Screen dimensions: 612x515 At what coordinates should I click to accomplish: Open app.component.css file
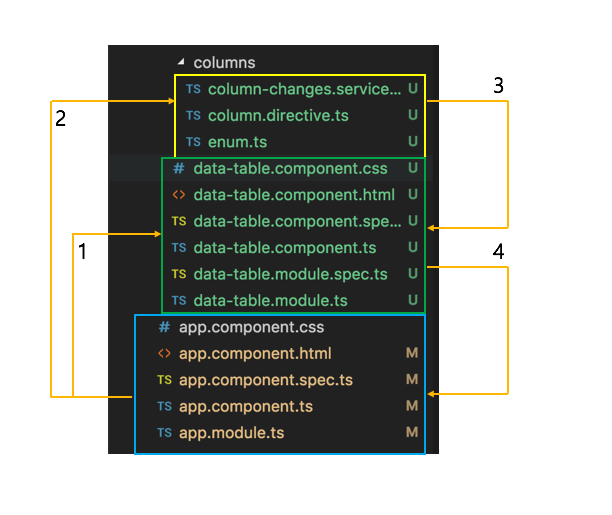pyautogui.click(x=251, y=327)
